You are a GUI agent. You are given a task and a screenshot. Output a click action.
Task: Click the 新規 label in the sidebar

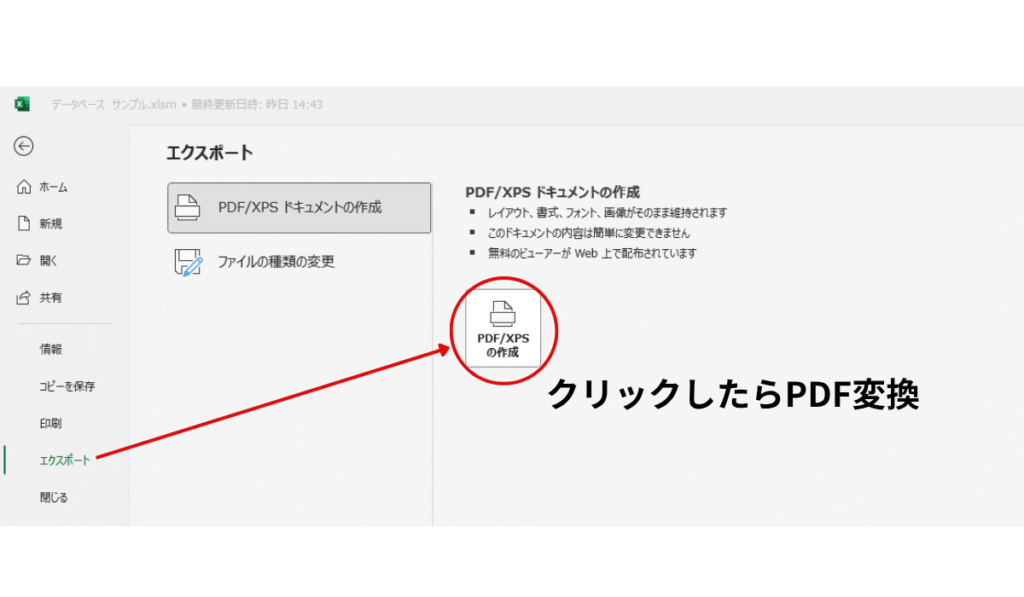click(51, 224)
